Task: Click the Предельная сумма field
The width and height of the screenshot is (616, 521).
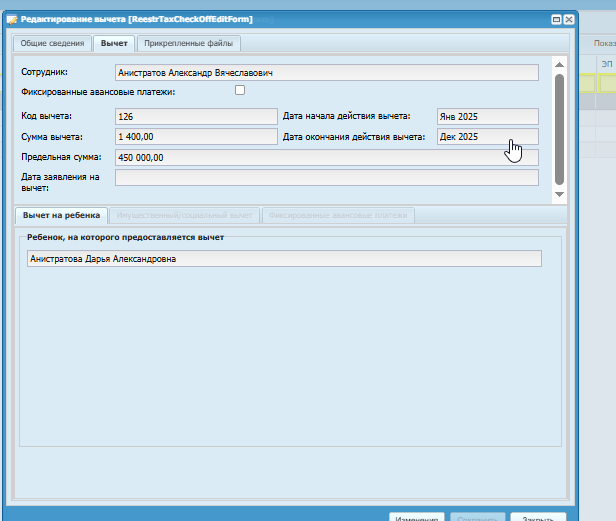Action: pos(326,158)
